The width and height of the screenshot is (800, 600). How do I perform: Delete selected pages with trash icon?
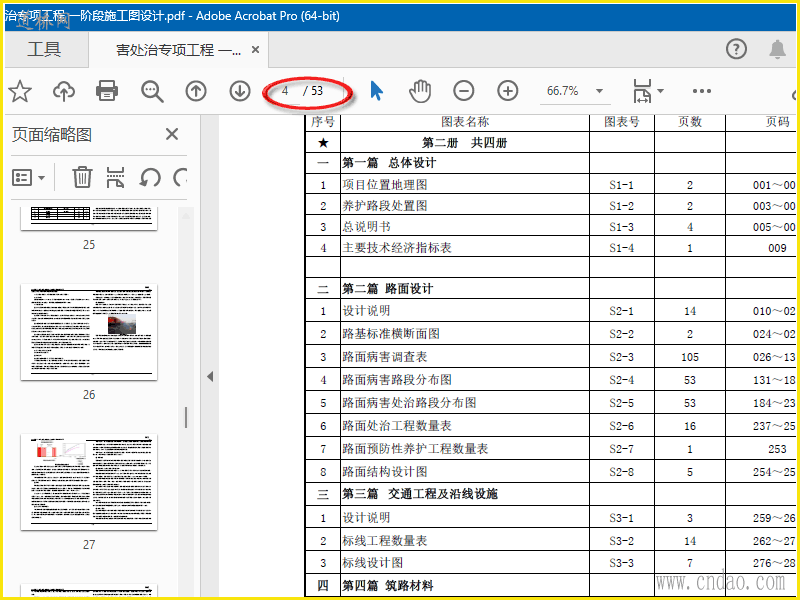coord(82,178)
